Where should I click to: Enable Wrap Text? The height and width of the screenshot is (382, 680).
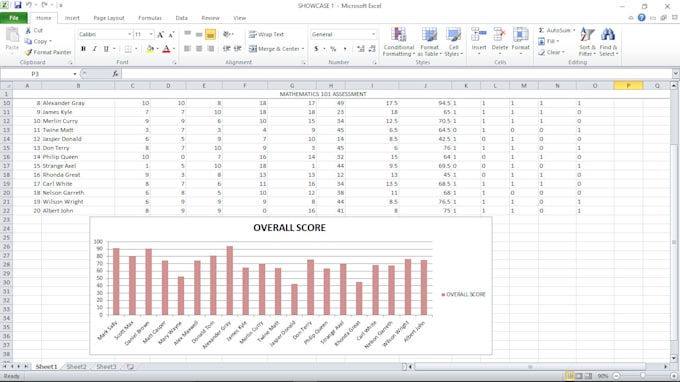click(x=266, y=34)
